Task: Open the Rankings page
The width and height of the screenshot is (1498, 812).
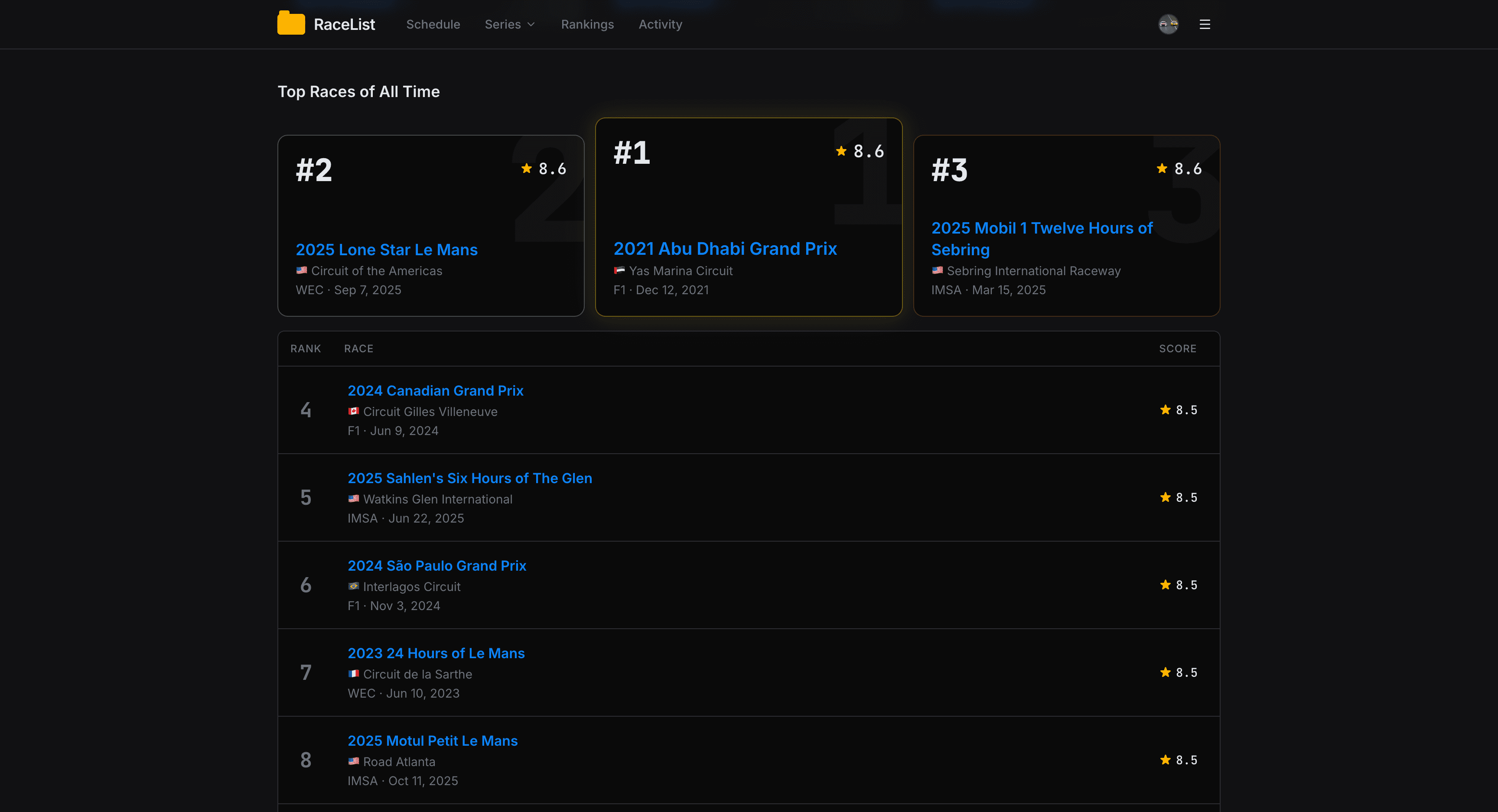Action: pos(587,24)
